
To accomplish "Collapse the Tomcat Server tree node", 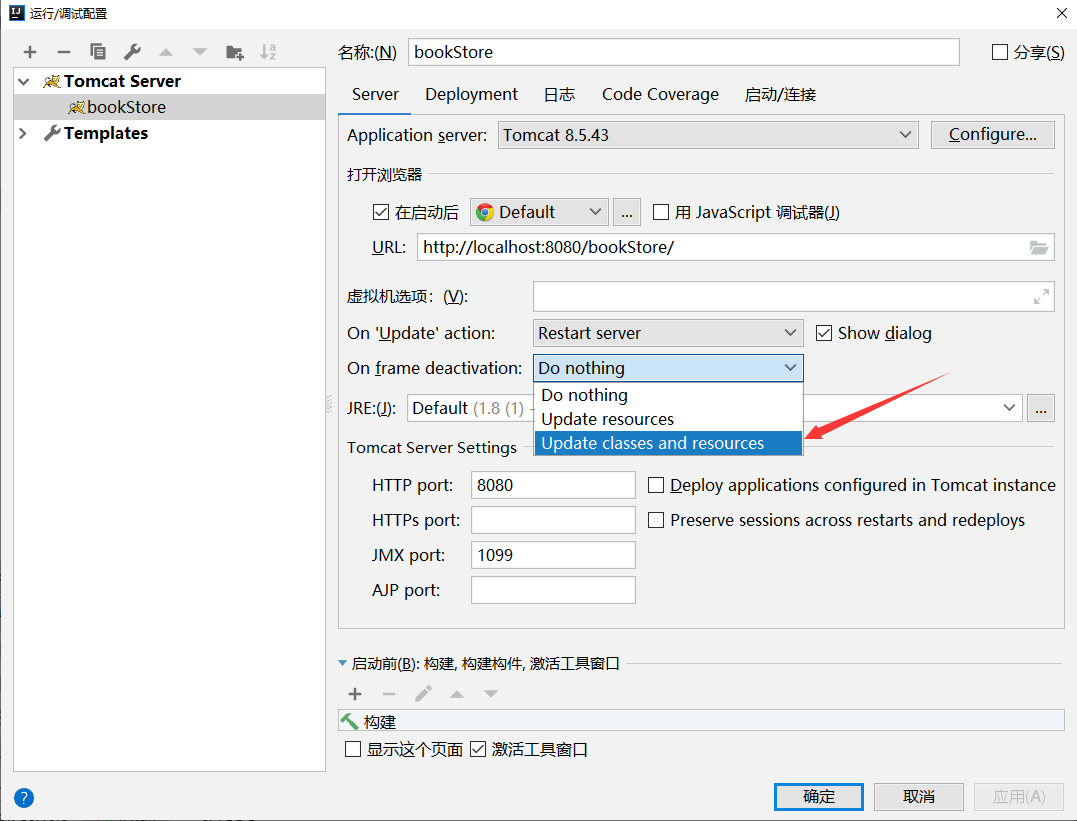I will pos(24,82).
